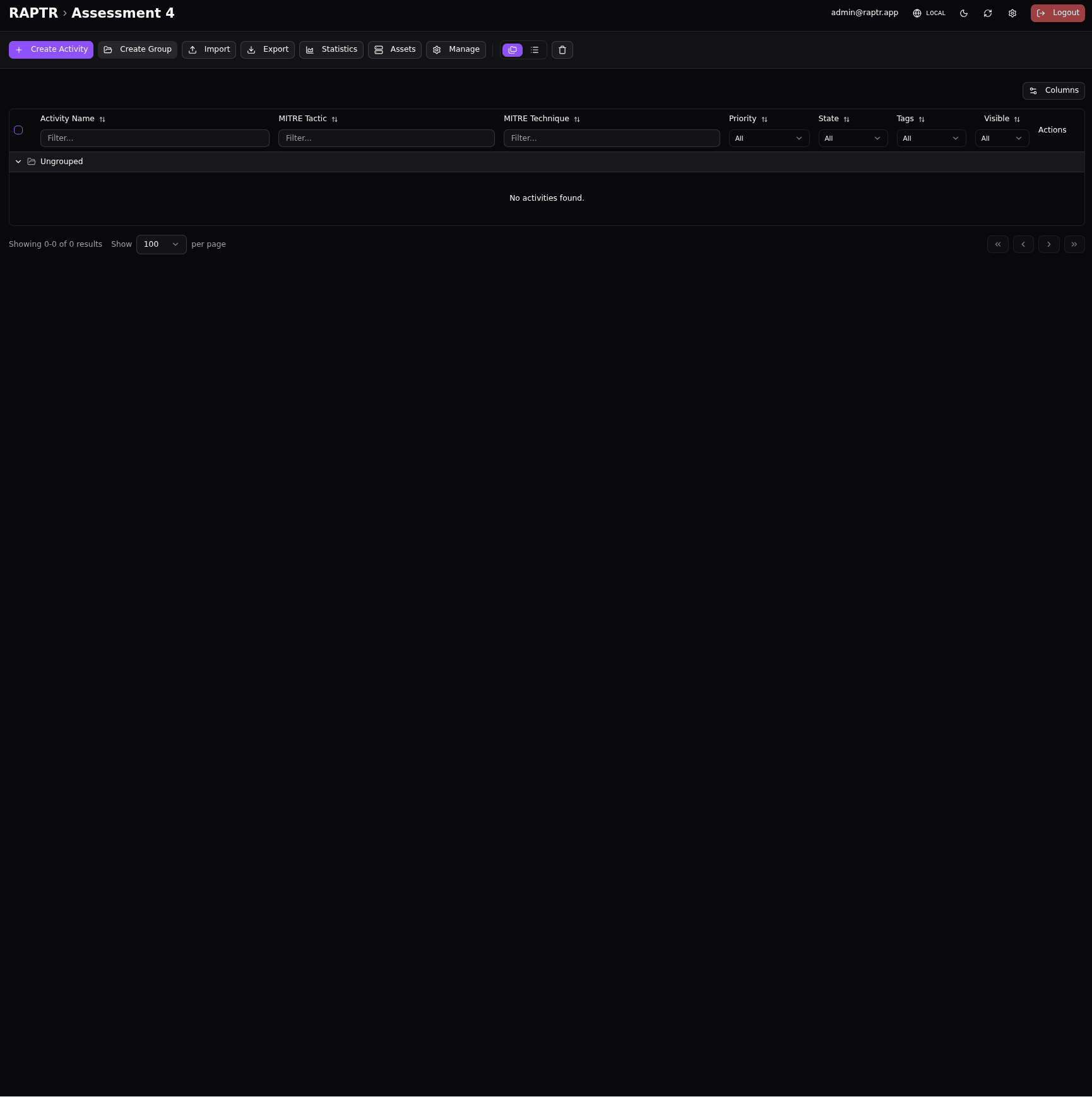Viewport: 1092px width, 1097px height.
Task: Click RAPTR in the breadcrumb
Action: pyautogui.click(x=33, y=13)
